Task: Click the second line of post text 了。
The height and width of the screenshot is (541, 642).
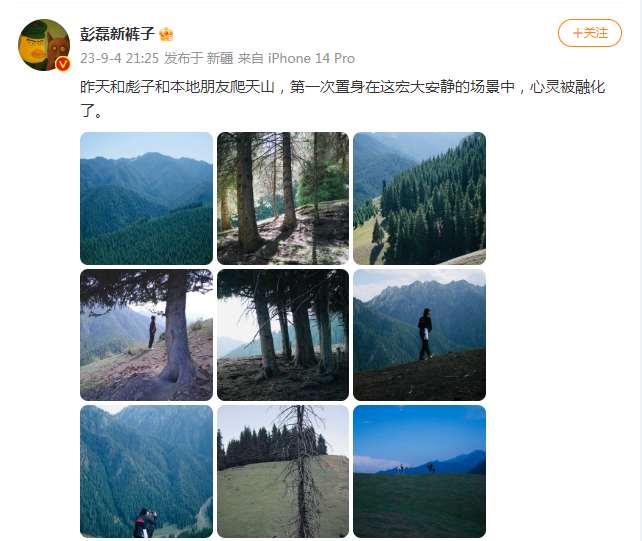Action: coord(91,111)
